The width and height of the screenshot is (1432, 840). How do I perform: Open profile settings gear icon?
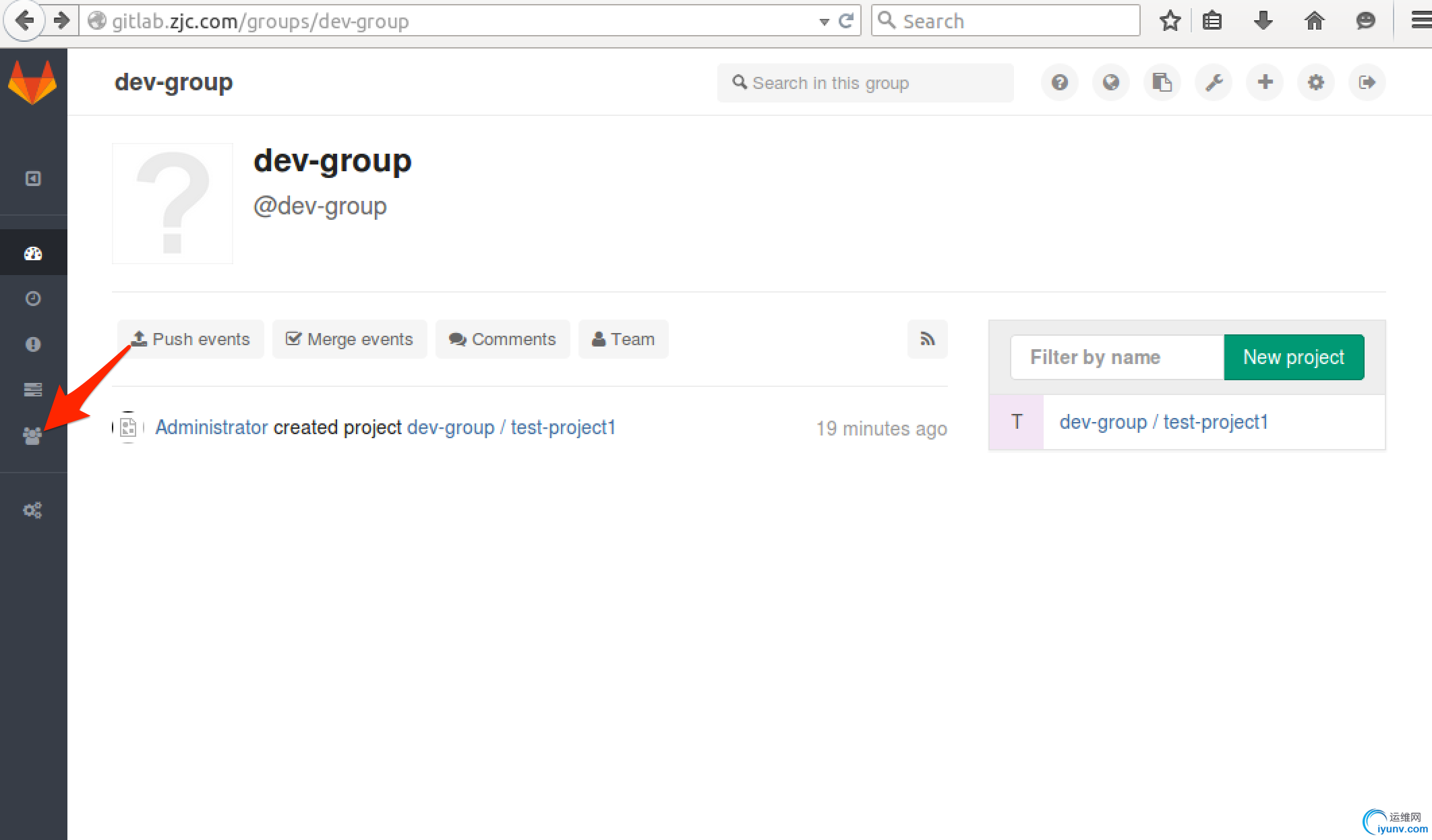1316,82
